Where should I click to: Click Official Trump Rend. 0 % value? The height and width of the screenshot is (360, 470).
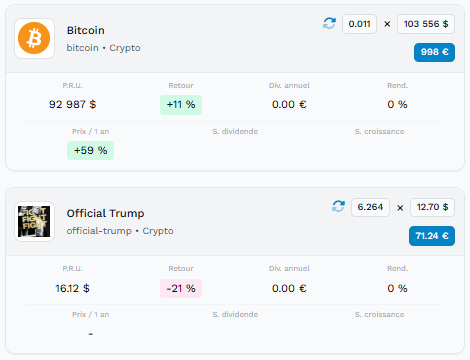pos(397,288)
